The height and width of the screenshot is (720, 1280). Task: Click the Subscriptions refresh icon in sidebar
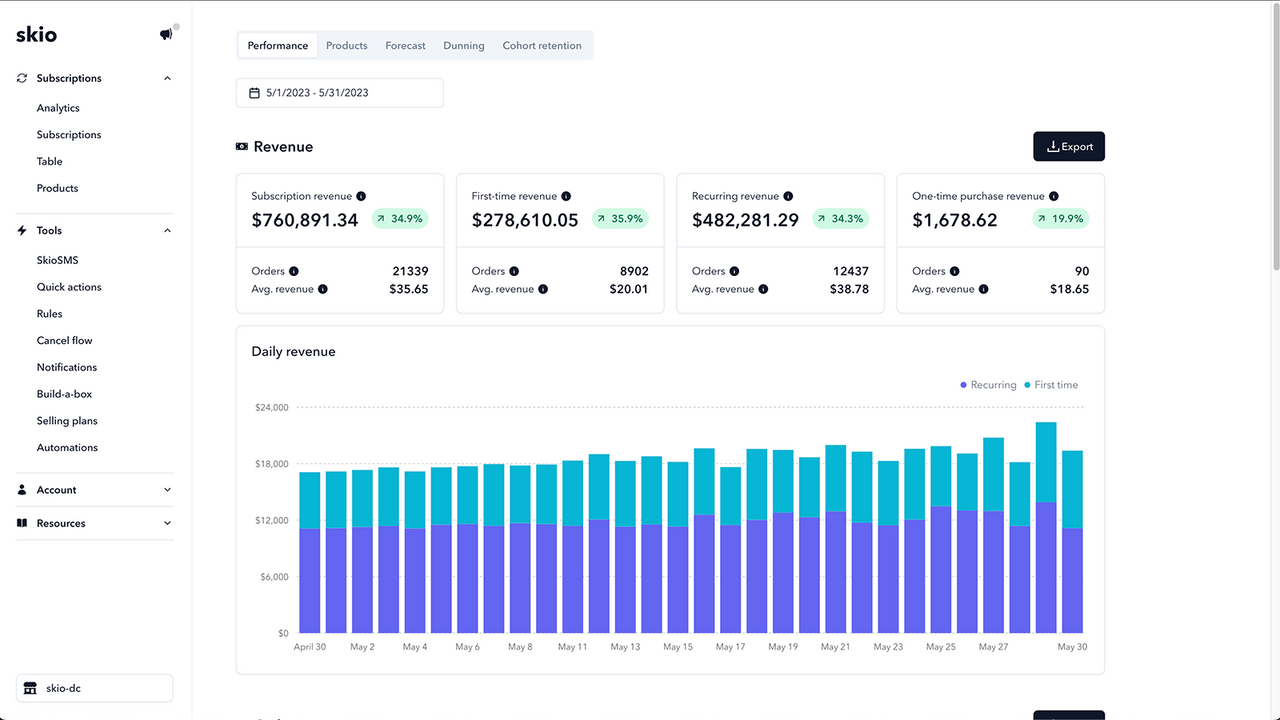(20, 78)
